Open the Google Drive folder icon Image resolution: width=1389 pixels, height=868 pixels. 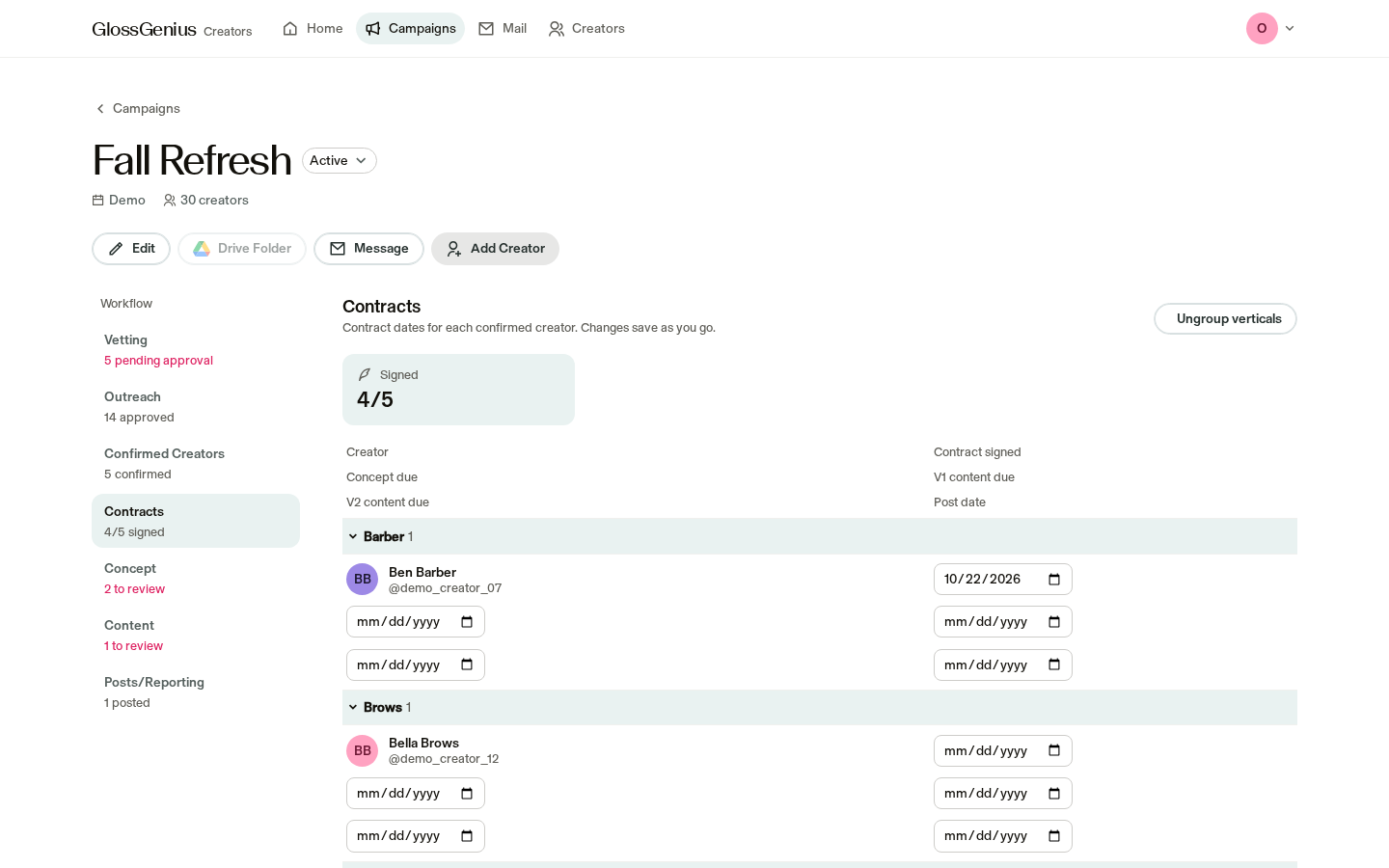coord(202,249)
